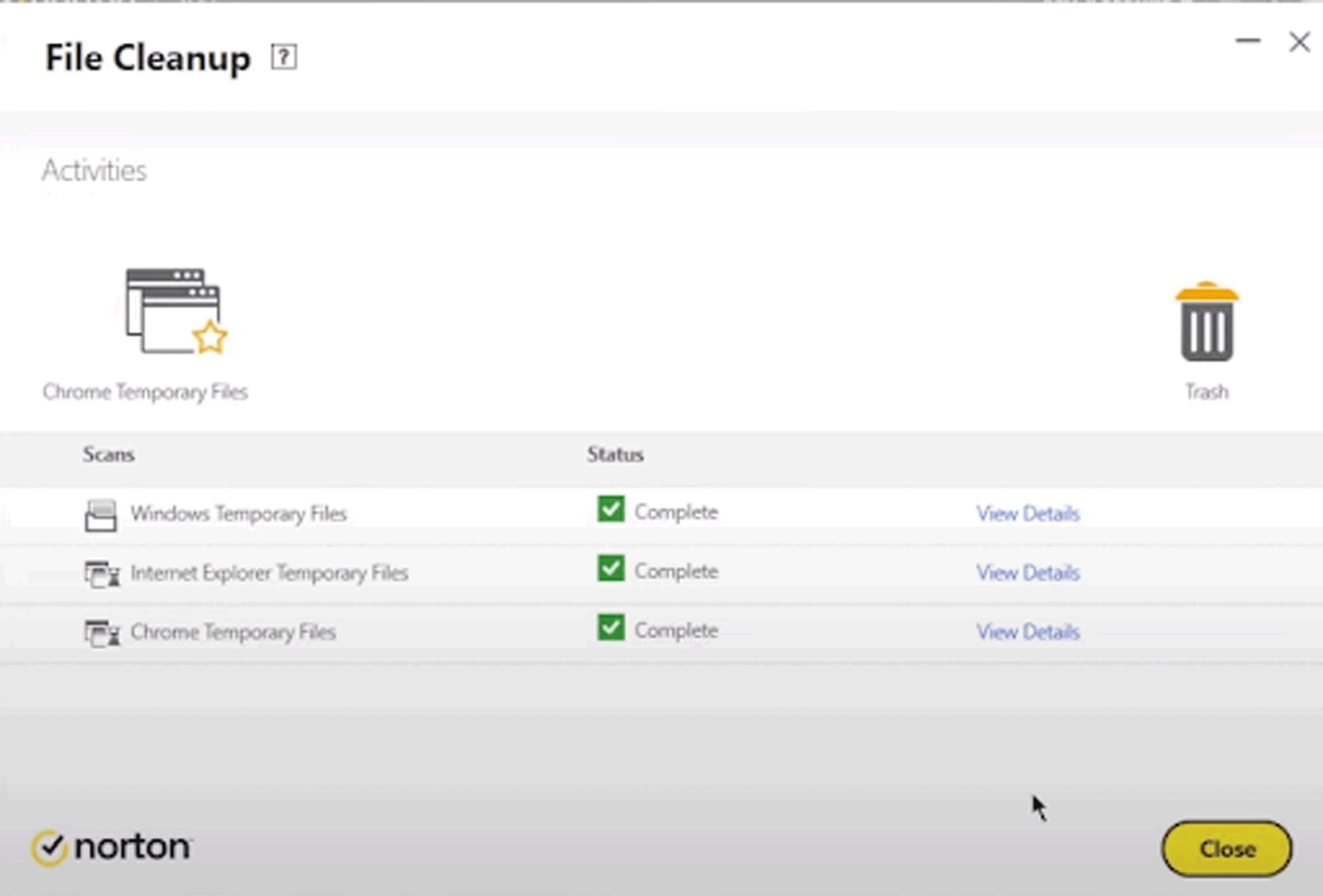Click the Norton logo

coord(111,847)
